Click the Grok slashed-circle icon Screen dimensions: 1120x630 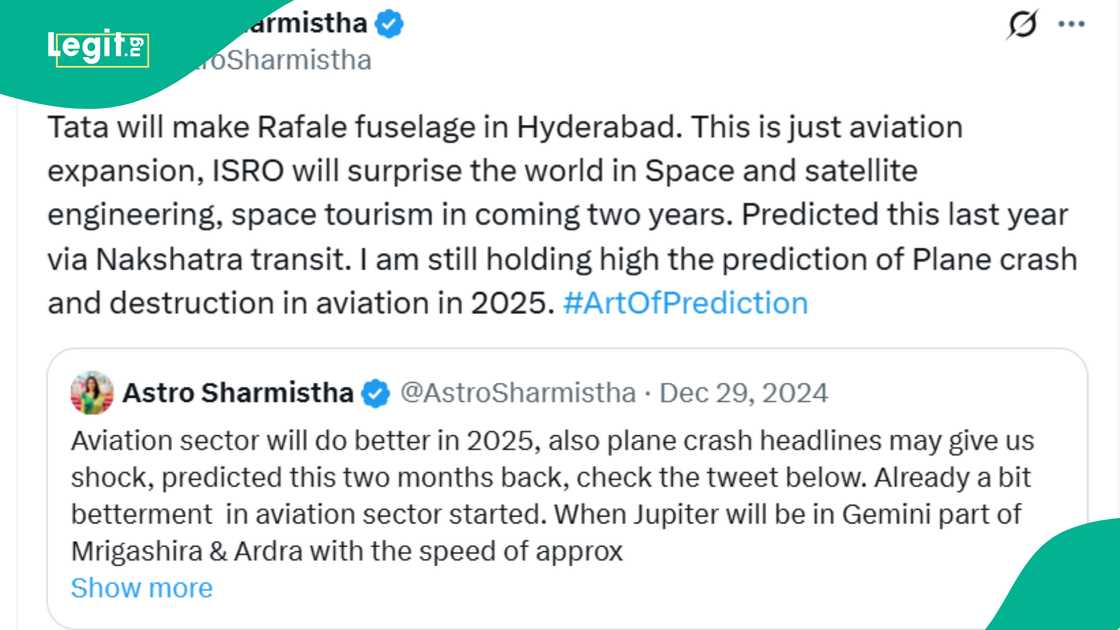(1022, 24)
